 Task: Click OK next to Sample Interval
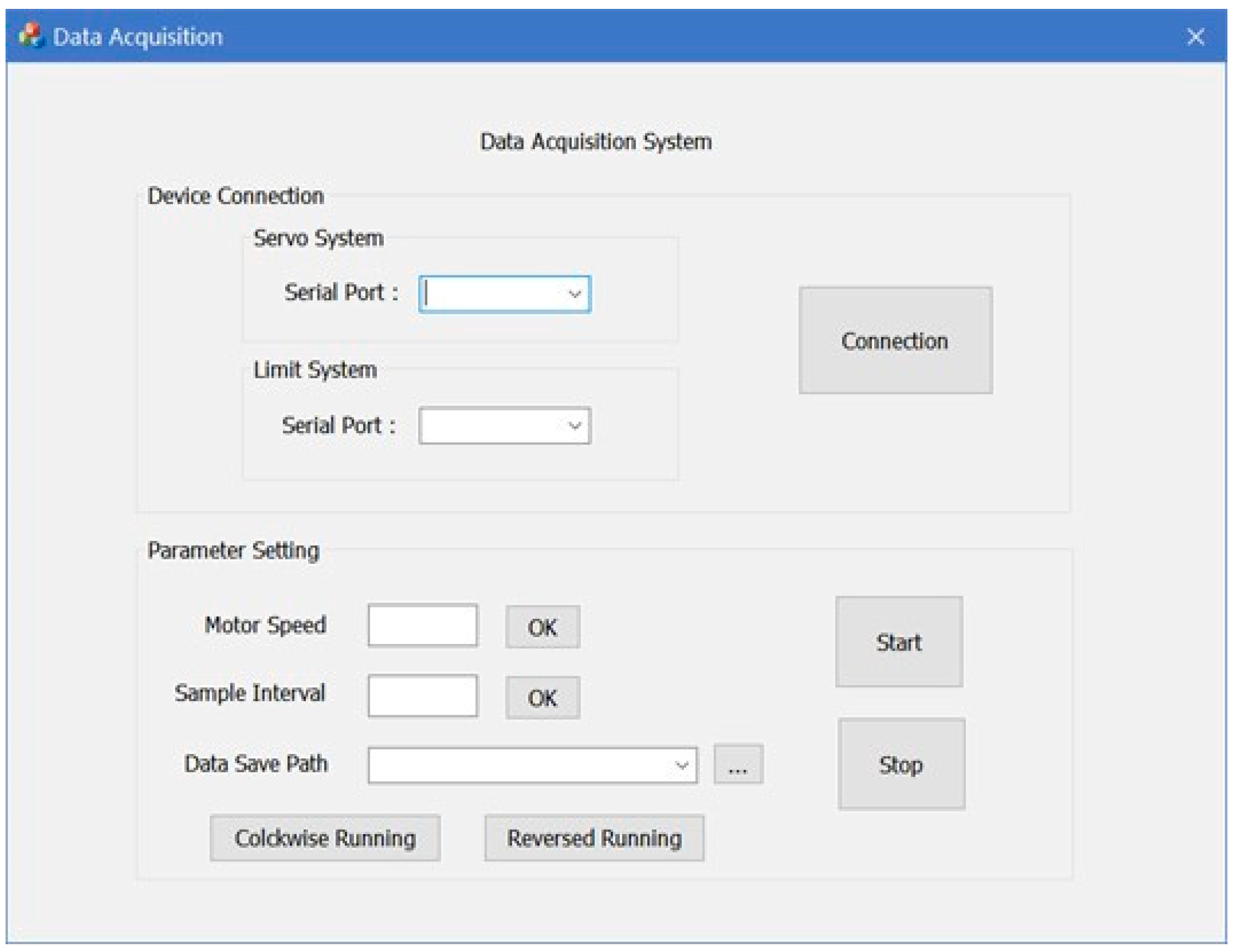point(543,697)
